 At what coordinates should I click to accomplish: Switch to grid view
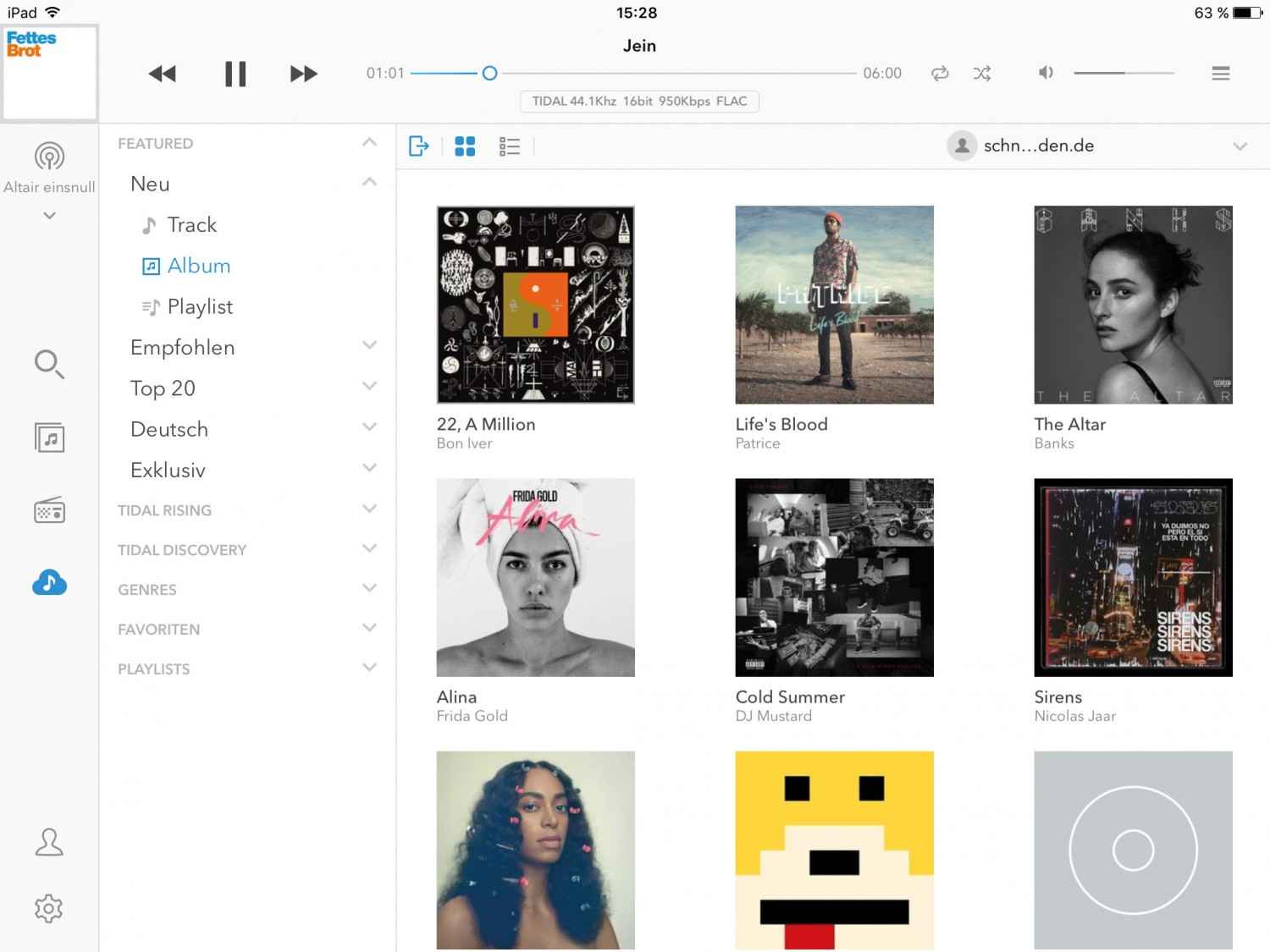(465, 146)
